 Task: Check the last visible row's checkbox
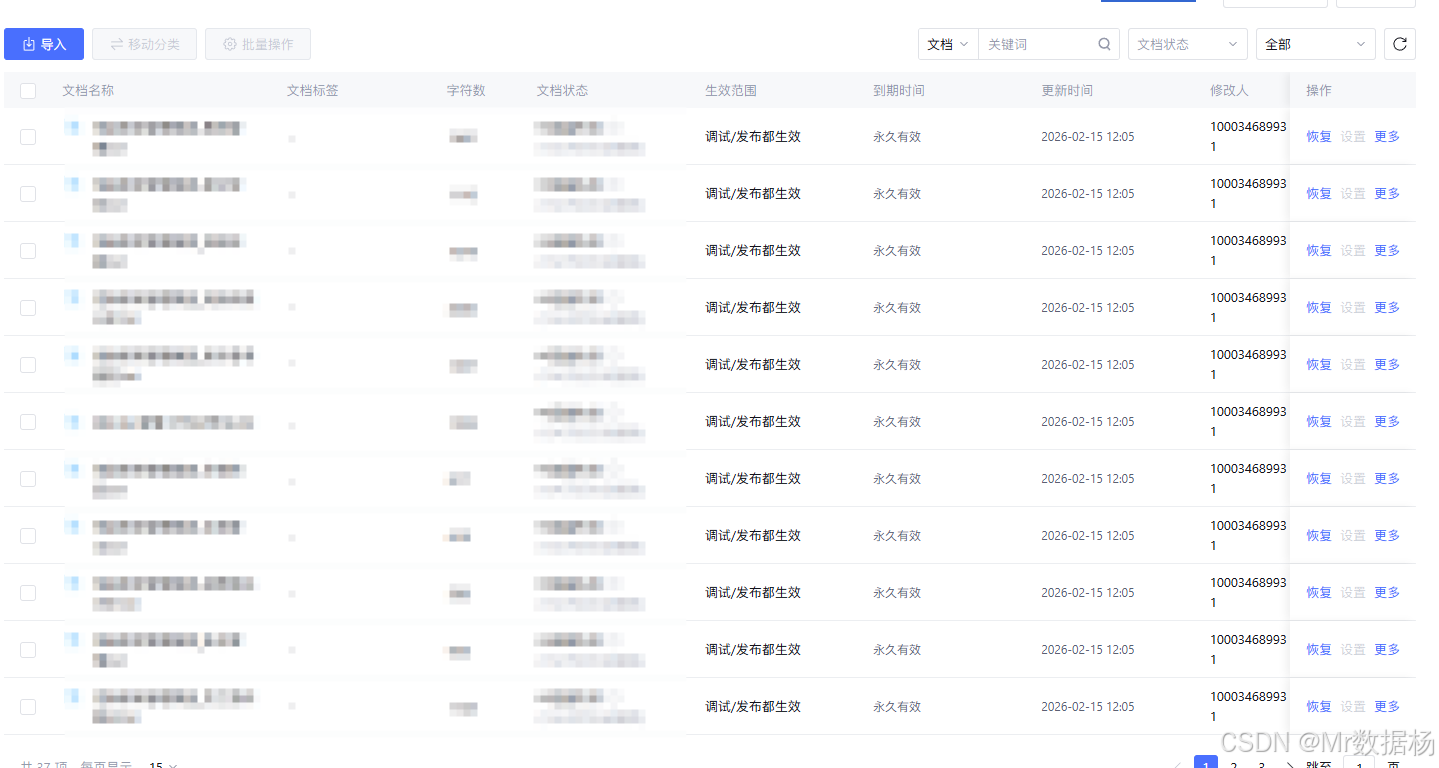pos(28,707)
